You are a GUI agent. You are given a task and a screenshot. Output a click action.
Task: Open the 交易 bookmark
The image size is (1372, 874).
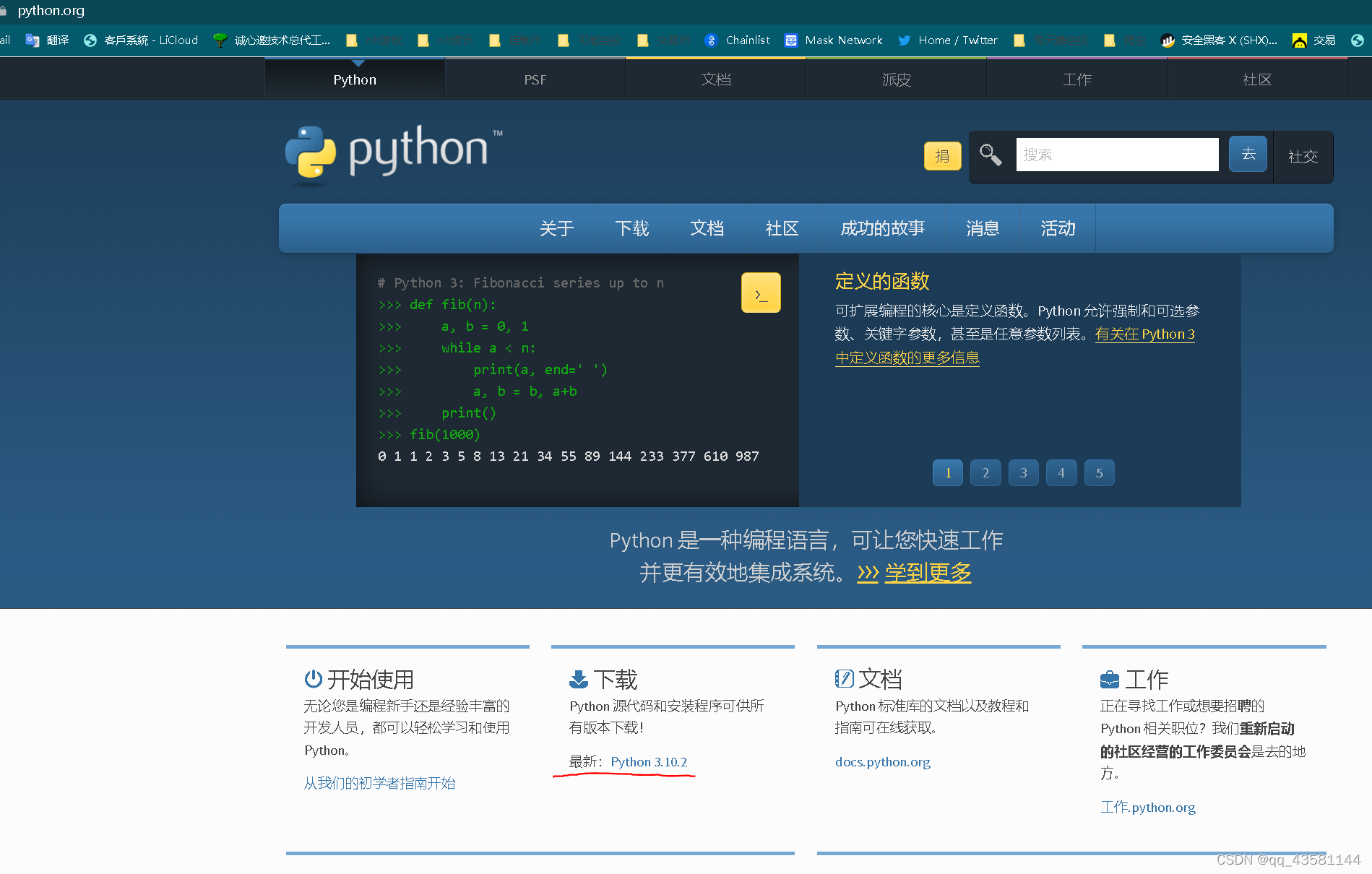[1314, 40]
